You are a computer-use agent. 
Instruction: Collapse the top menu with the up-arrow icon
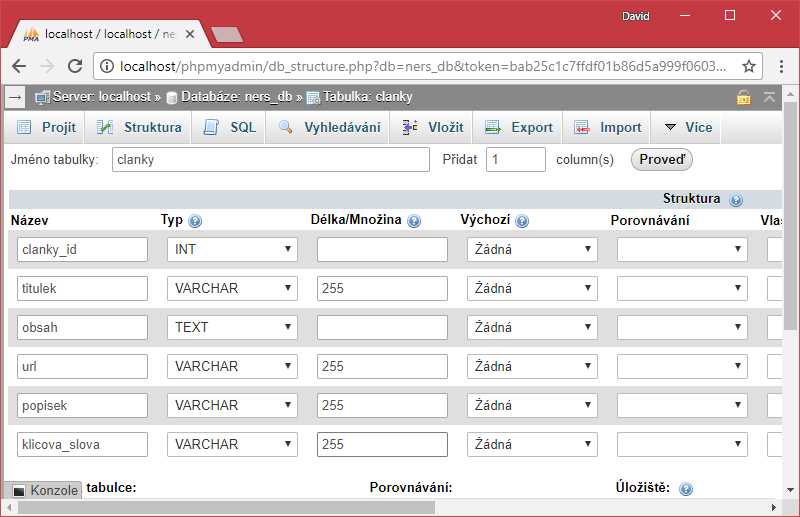click(x=769, y=97)
